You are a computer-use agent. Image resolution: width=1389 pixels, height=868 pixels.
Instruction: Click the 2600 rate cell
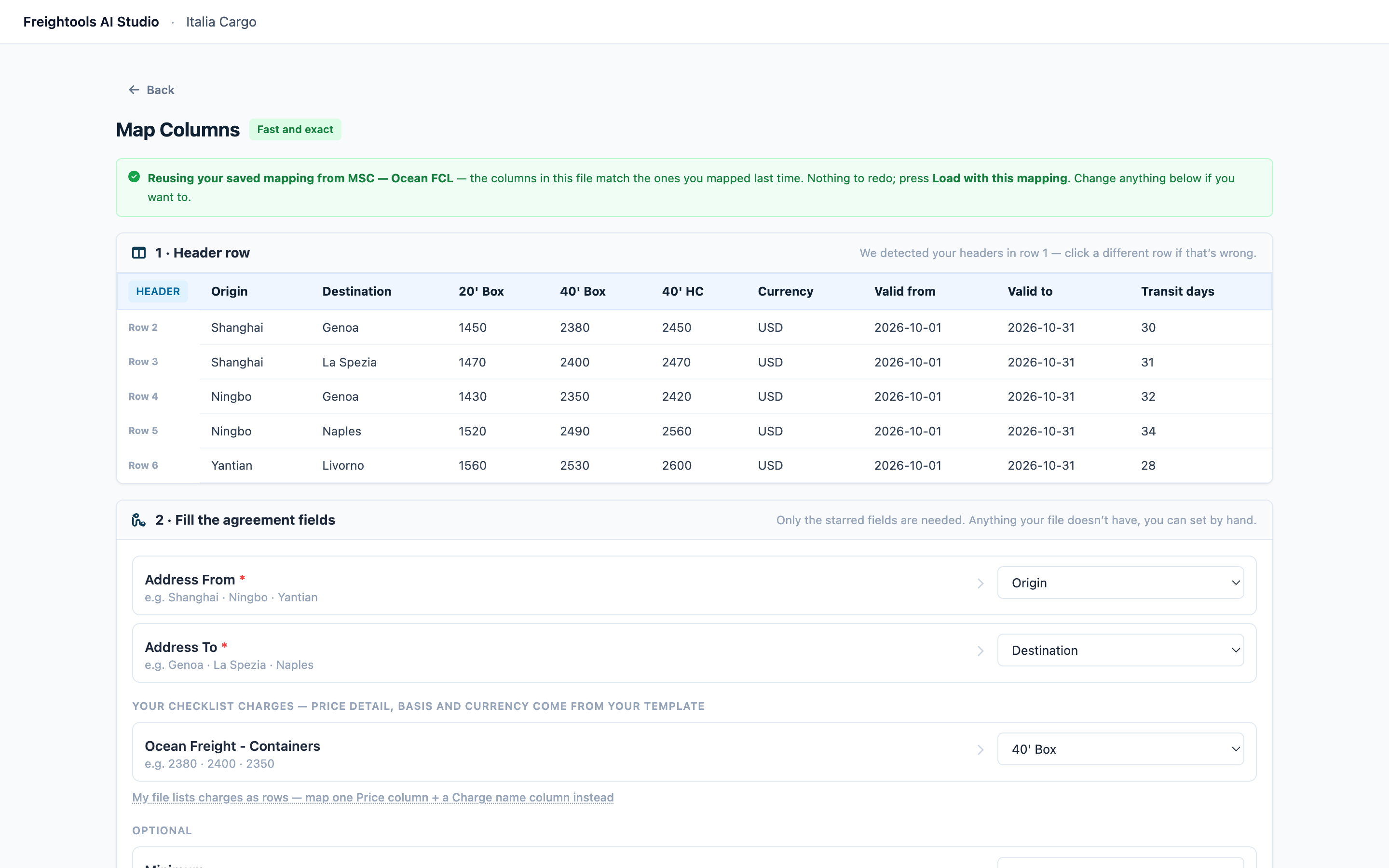coord(677,465)
